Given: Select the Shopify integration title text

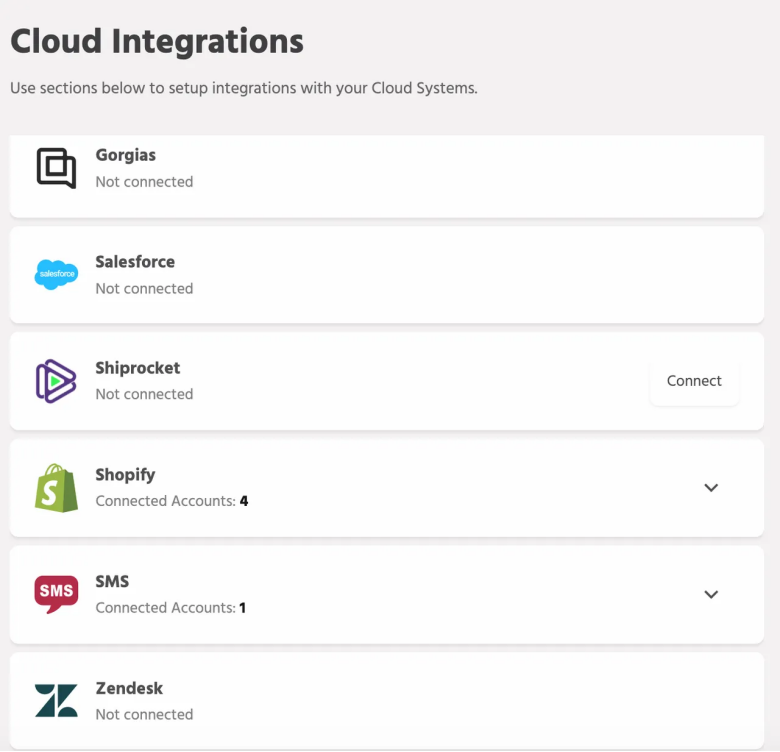Looking at the screenshot, I should point(125,475).
